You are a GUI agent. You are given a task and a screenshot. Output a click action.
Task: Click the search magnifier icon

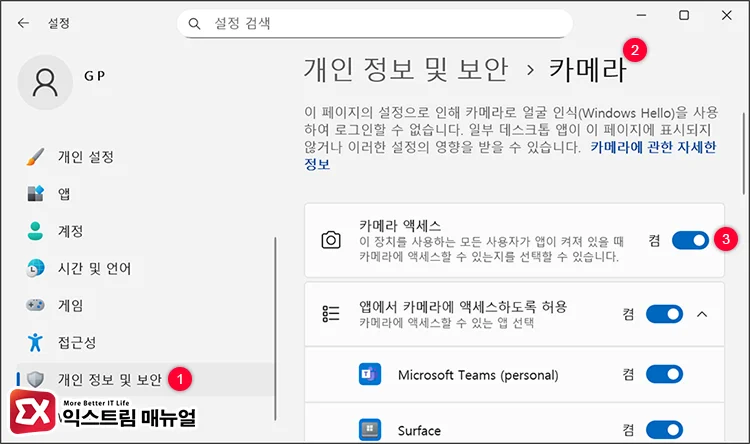tap(194, 23)
